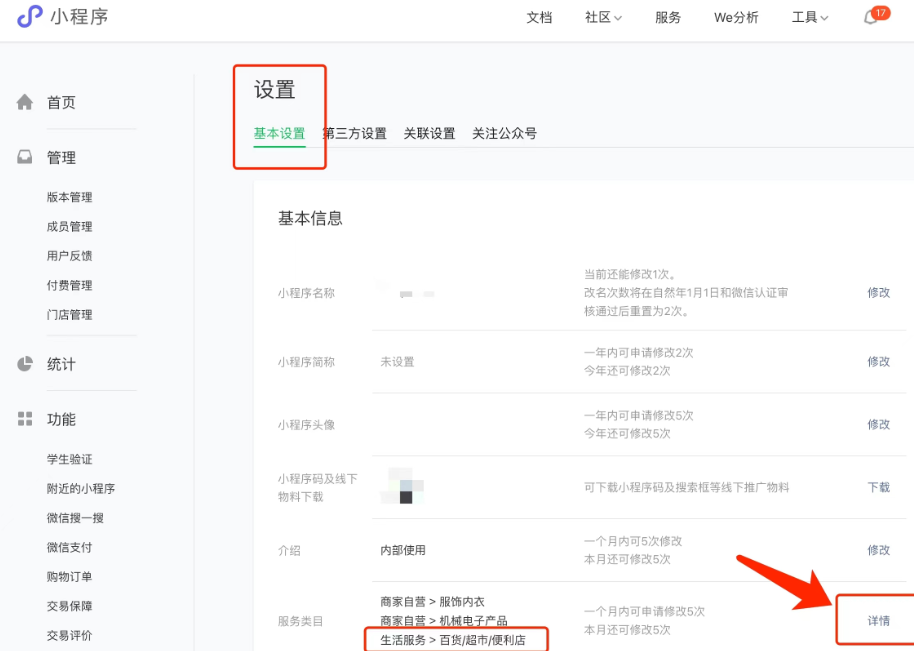Switch to the 第三方设置 tab
Screen dimensions: 914x651
[354, 134]
